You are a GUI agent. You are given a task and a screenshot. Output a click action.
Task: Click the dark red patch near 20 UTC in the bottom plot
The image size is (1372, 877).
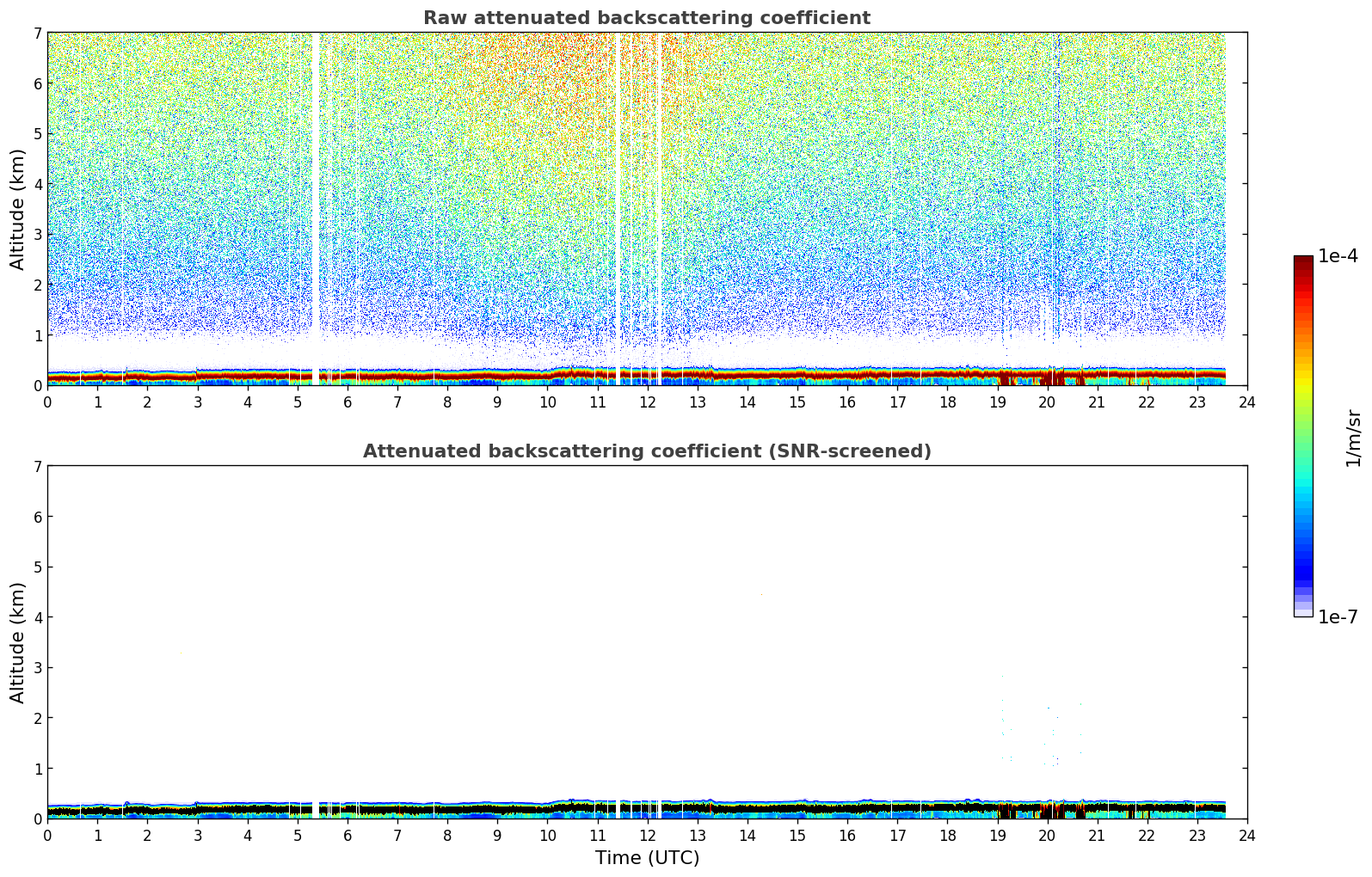coord(1047,810)
